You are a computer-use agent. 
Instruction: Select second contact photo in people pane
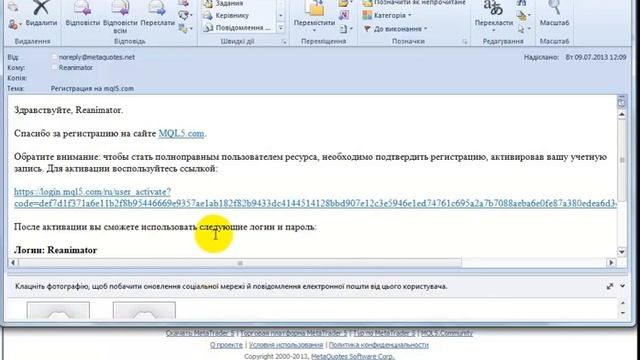(144, 310)
